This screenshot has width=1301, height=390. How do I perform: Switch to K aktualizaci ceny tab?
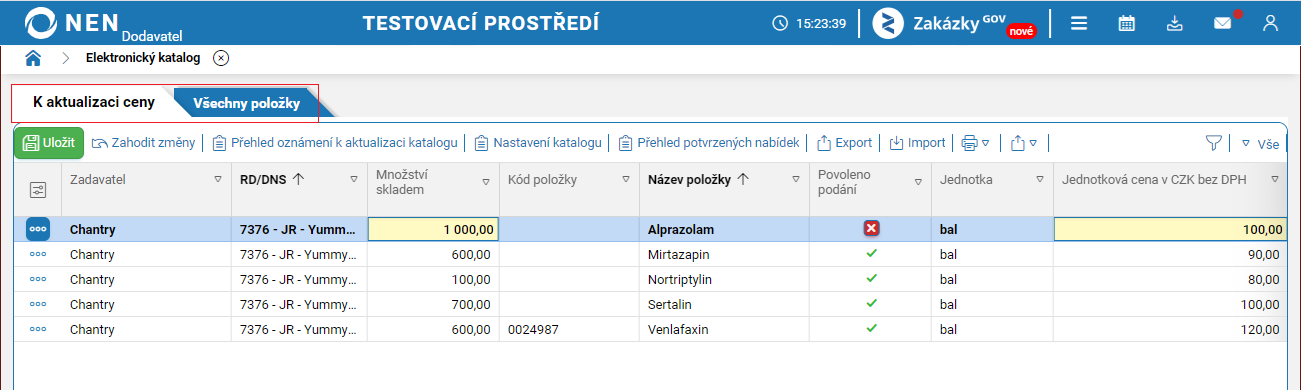point(94,102)
